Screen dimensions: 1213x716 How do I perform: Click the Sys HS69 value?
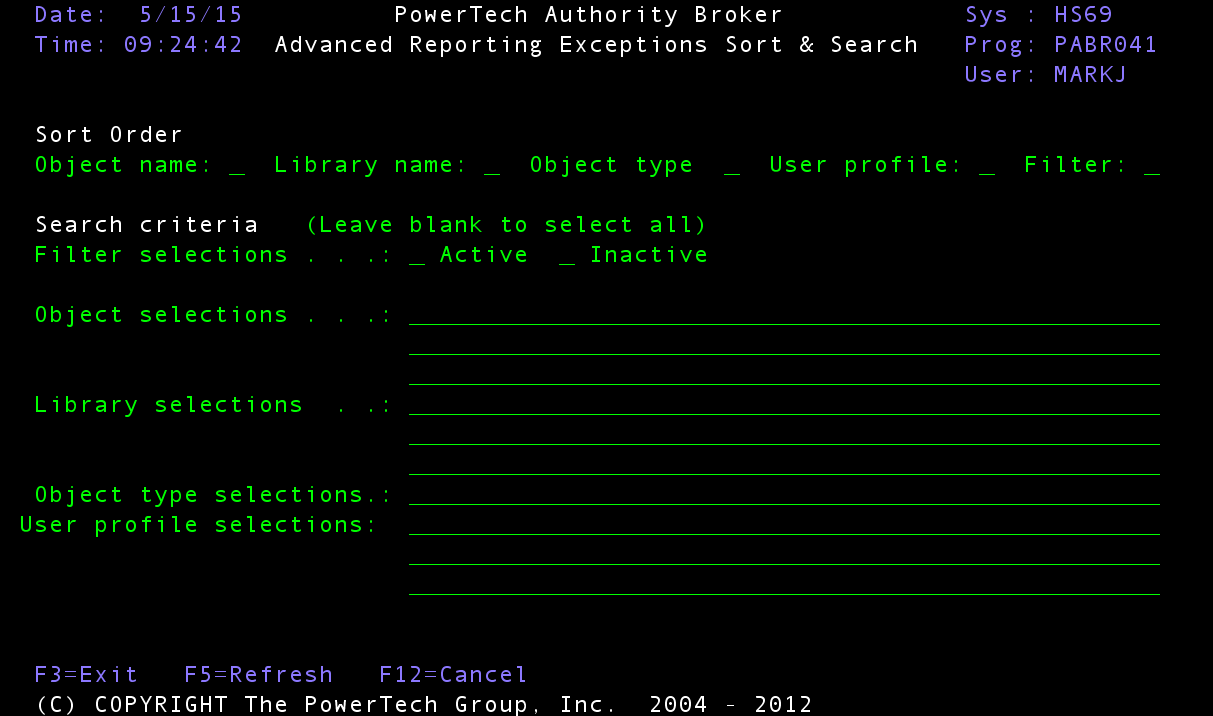click(1083, 15)
